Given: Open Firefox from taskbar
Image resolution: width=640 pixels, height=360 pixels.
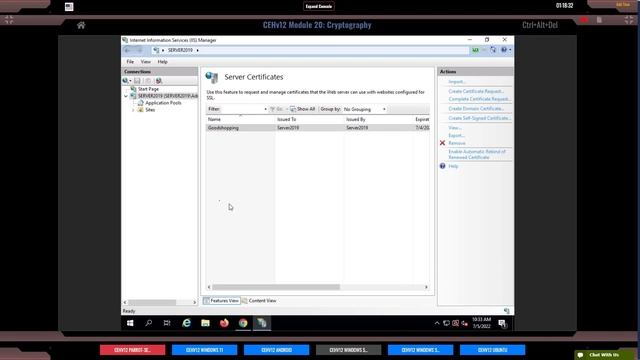Looking at the screenshot, I should click(224, 323).
